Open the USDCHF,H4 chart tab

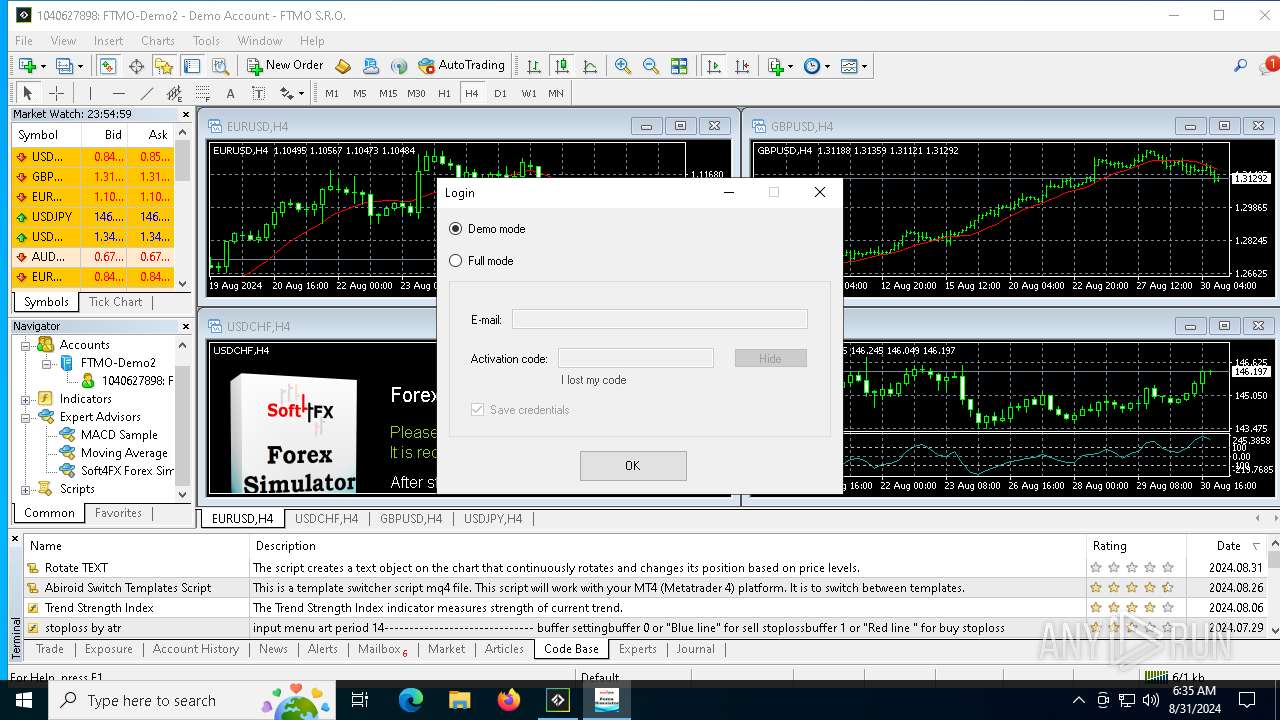tap(326, 519)
